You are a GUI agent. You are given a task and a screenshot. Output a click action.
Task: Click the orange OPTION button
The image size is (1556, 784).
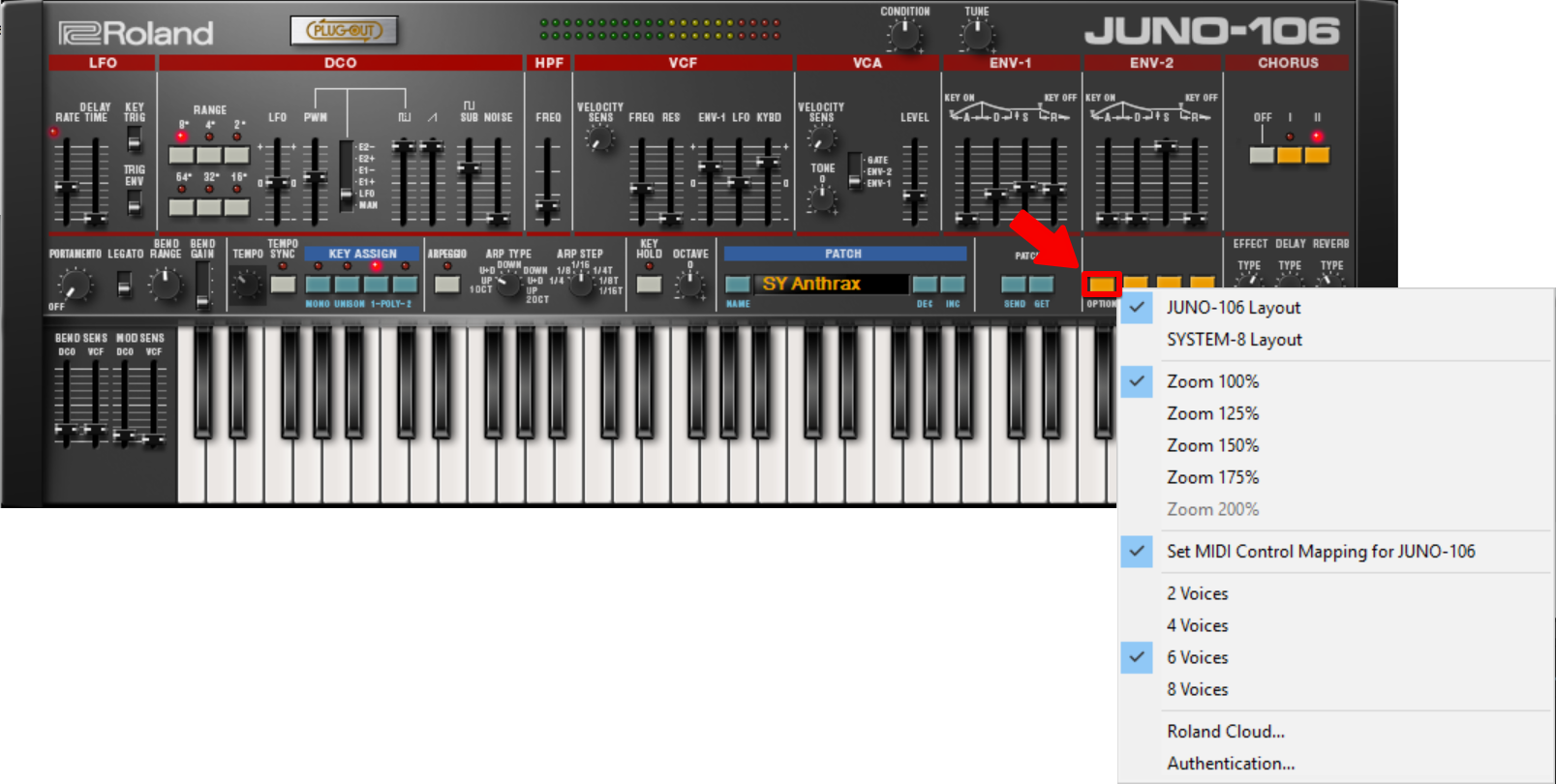[1101, 284]
